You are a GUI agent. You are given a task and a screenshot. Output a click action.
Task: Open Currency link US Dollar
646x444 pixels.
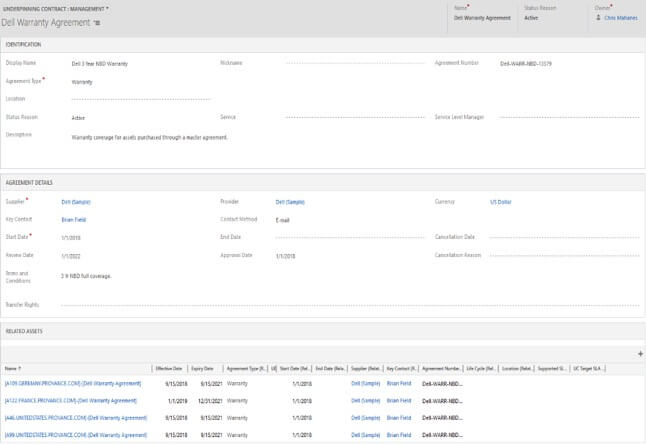click(501, 202)
